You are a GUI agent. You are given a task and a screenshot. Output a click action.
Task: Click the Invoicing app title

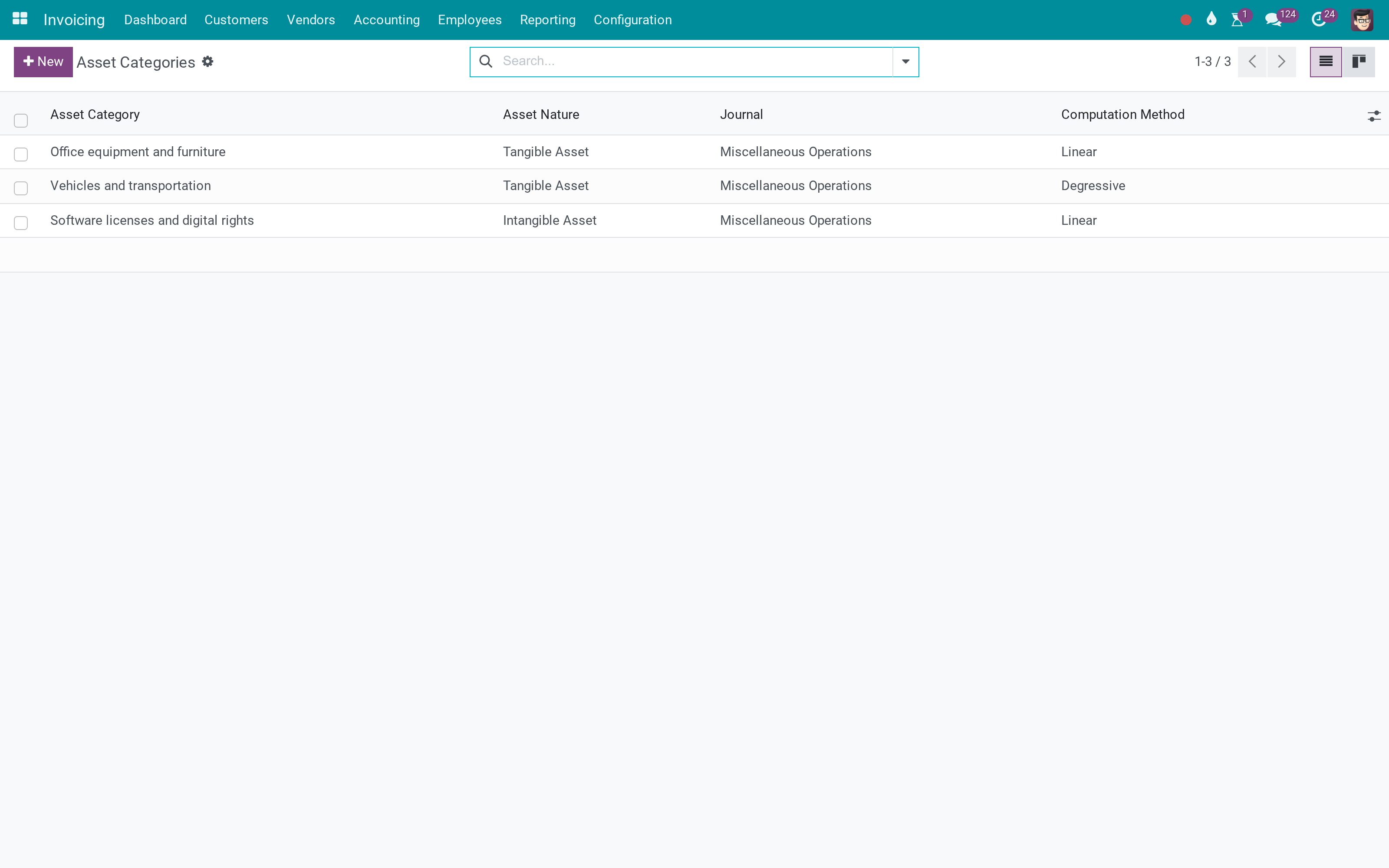(74, 20)
